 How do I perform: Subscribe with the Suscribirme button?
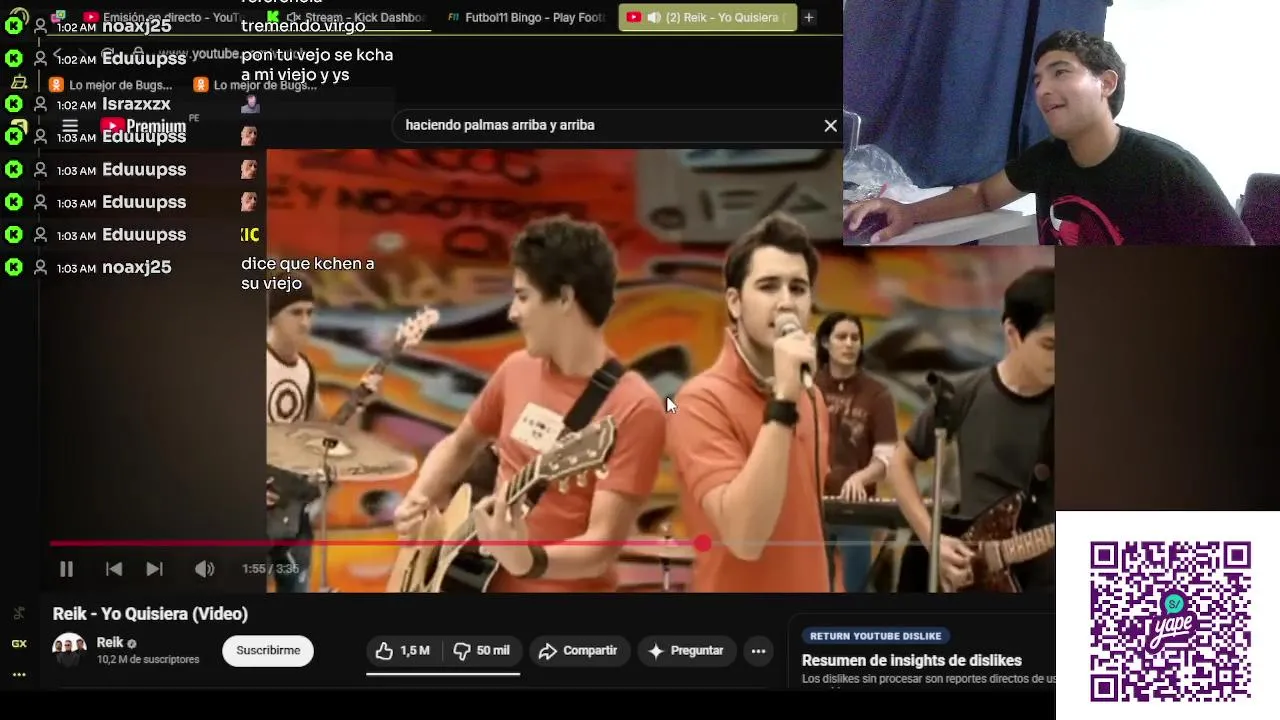click(268, 651)
